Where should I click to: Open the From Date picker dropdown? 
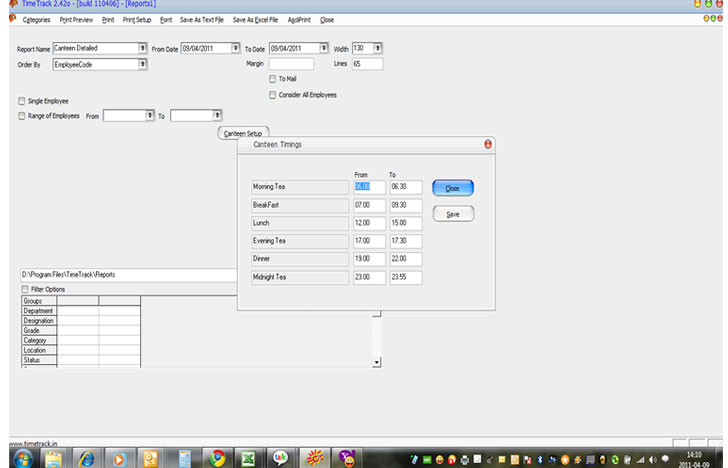click(237, 48)
